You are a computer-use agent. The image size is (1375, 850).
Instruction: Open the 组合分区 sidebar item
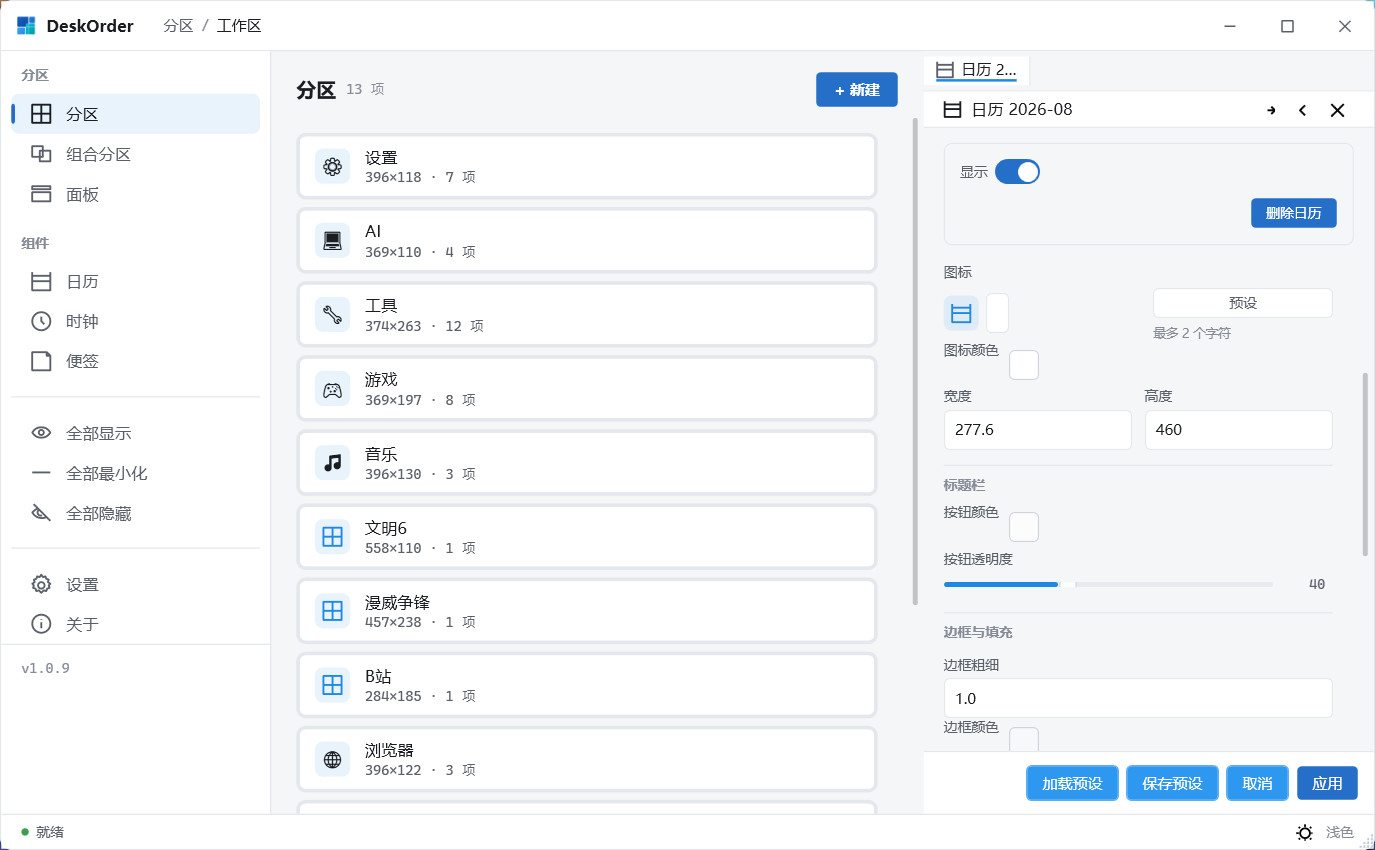[136, 154]
